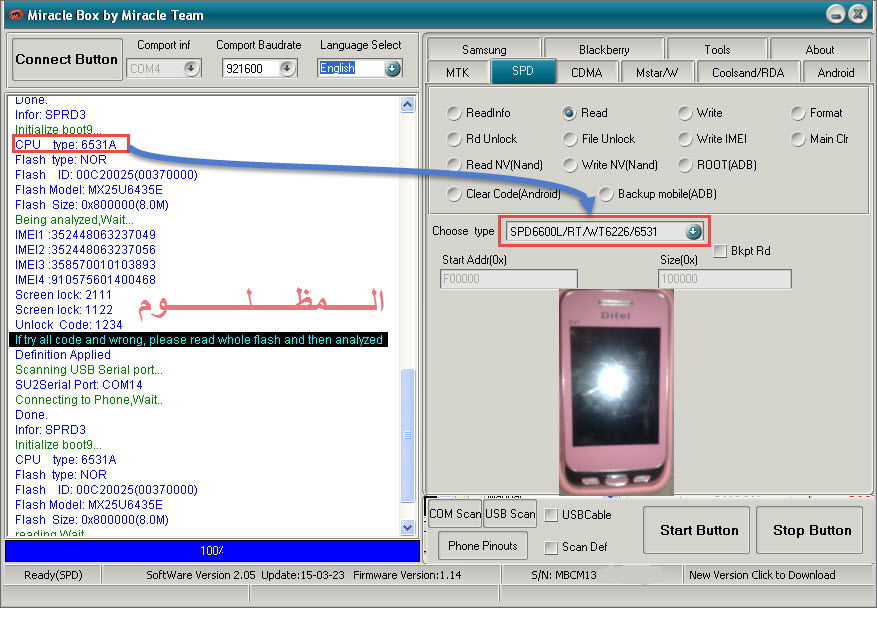Minimize the Miracle Box window
This screenshot has width=877, height=636.
836,14
